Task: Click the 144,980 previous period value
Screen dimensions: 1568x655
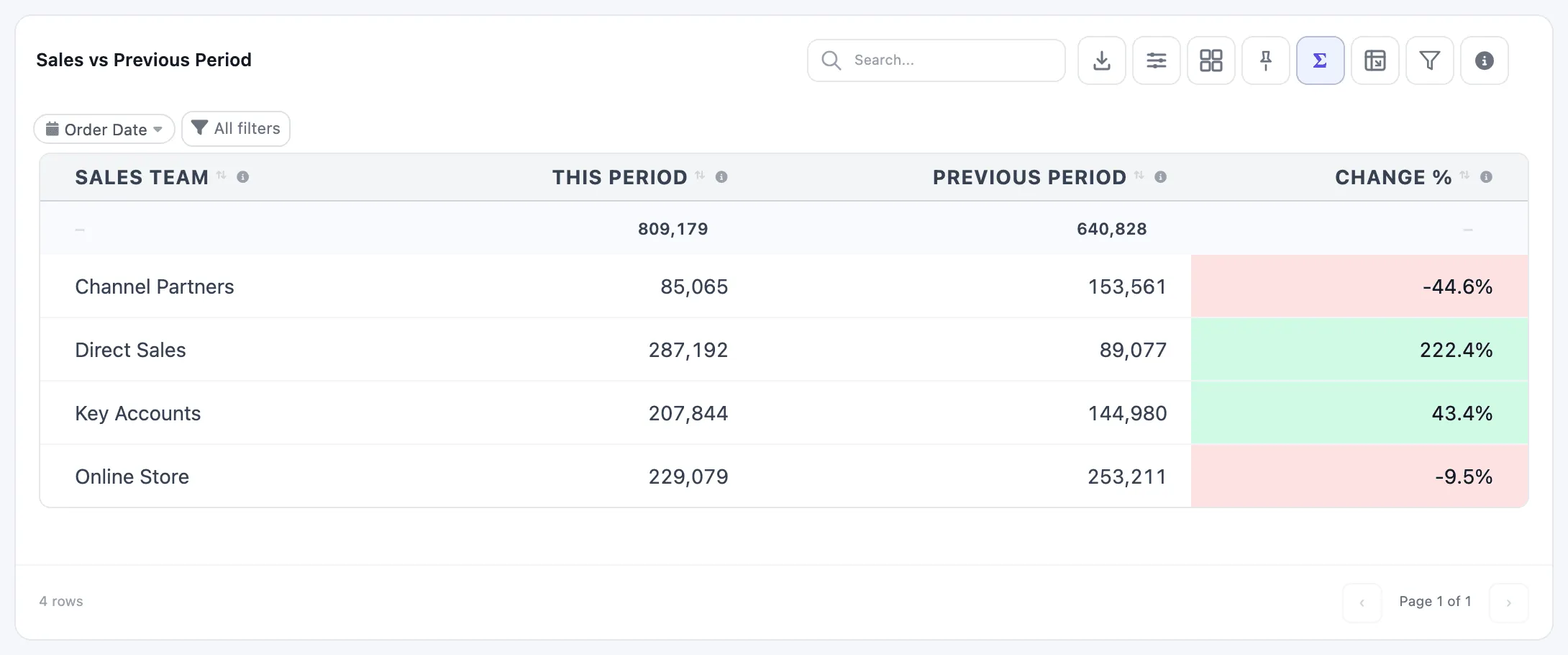Action: pos(1127,413)
